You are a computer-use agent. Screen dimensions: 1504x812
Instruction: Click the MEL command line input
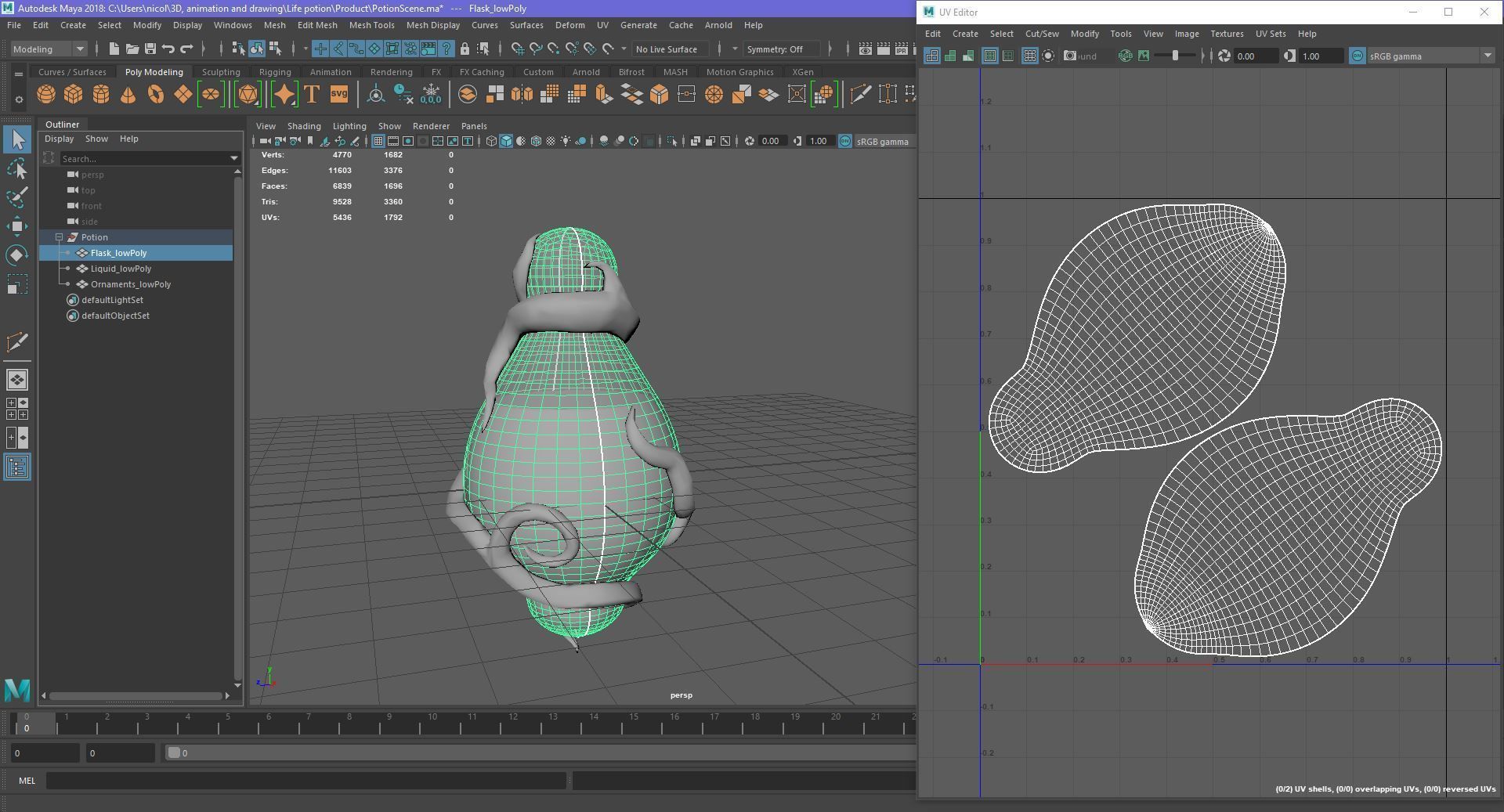(306, 780)
